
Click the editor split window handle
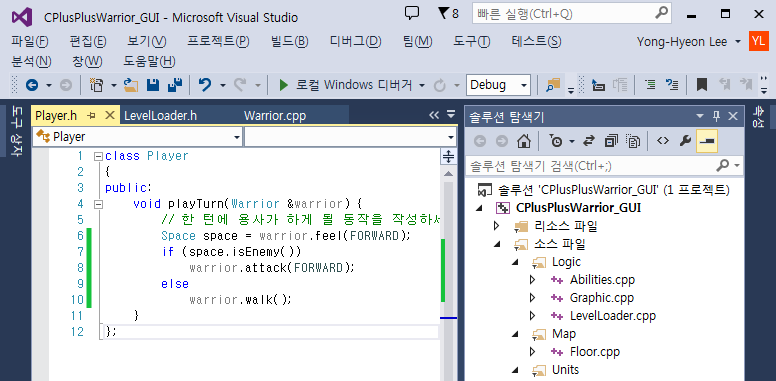tap(448, 156)
